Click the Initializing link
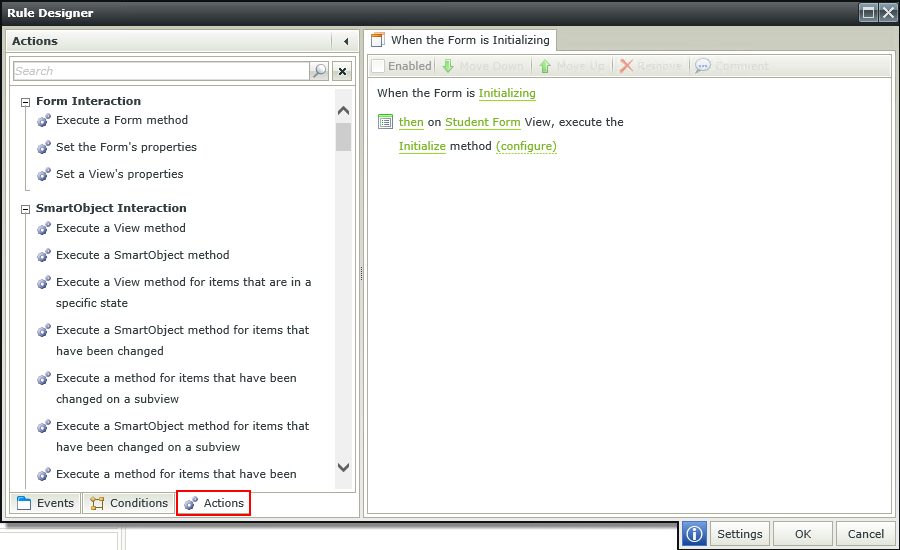This screenshot has height=550, width=900. point(507,93)
